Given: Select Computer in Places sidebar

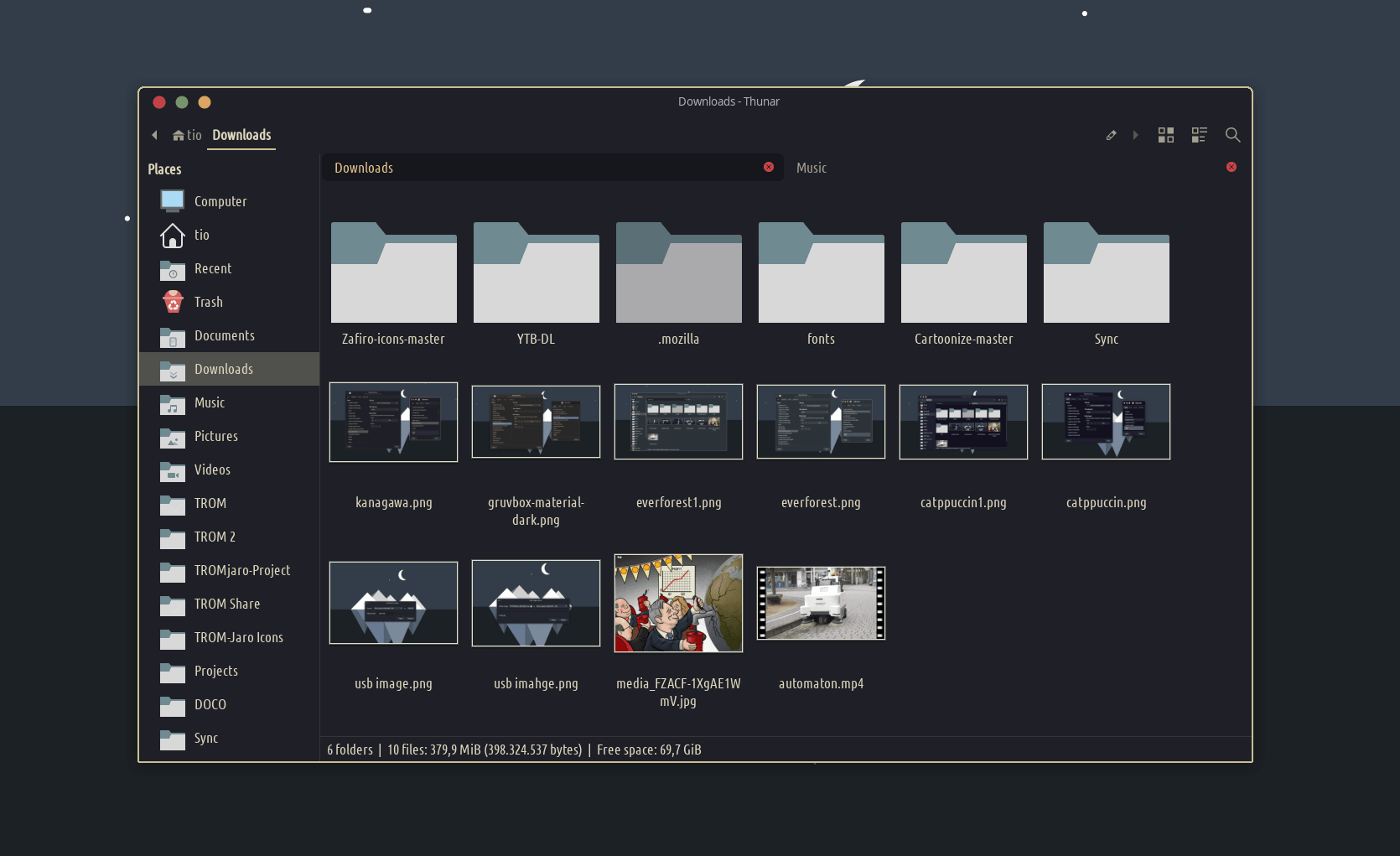Looking at the screenshot, I should 220,201.
